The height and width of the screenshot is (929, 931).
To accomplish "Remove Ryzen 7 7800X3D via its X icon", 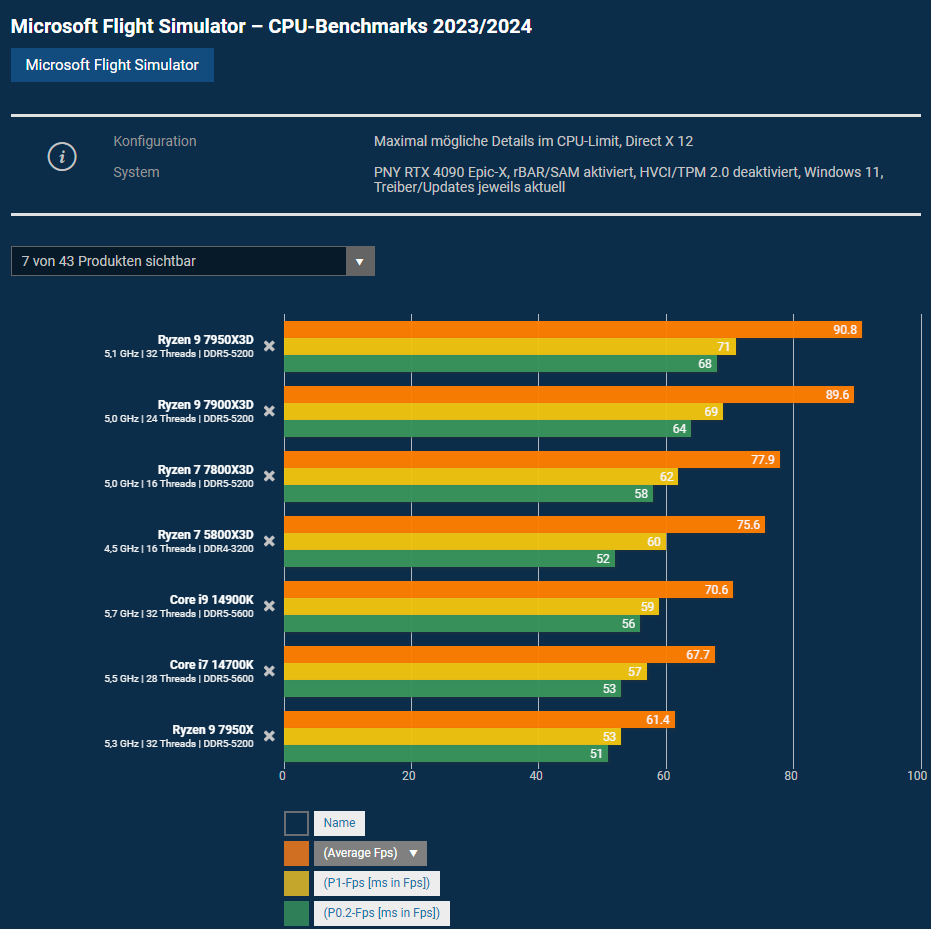I will pos(269,476).
